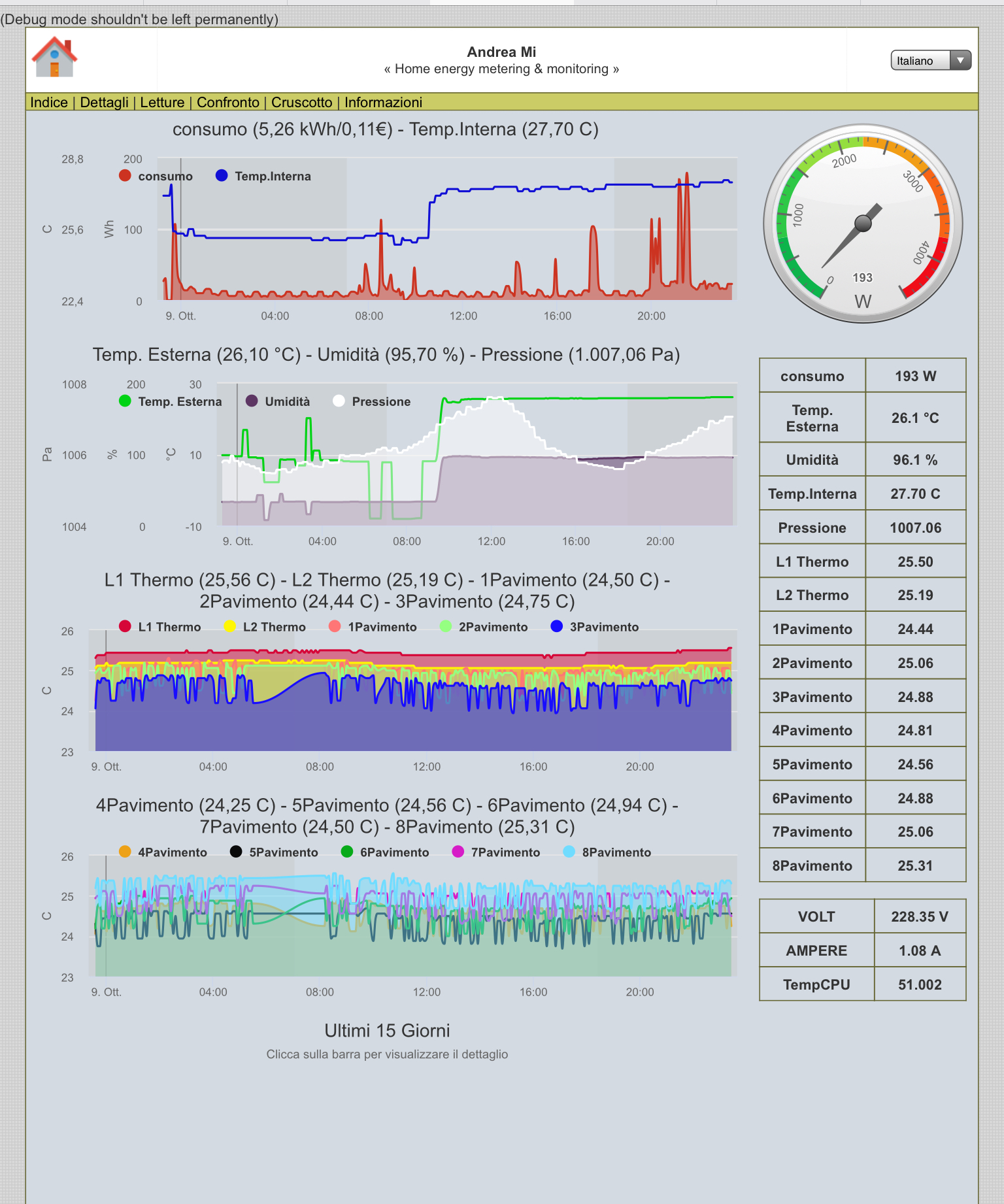Toggle the L1 Thermo legend entry
This screenshot has width=1004, height=1204.
[x=159, y=627]
